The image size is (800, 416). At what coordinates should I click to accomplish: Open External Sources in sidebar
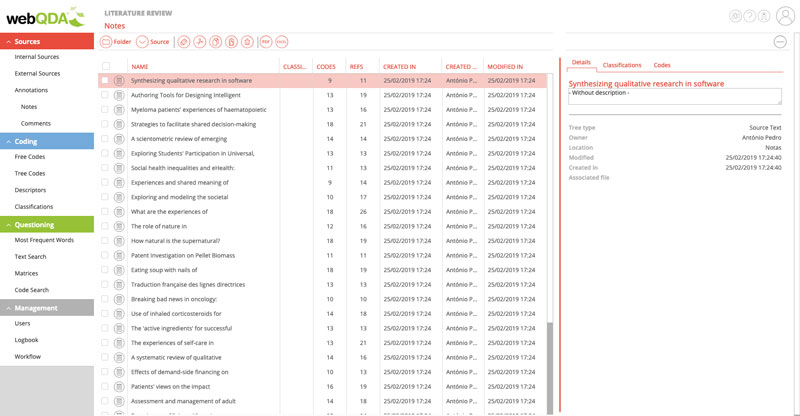pos(37,74)
